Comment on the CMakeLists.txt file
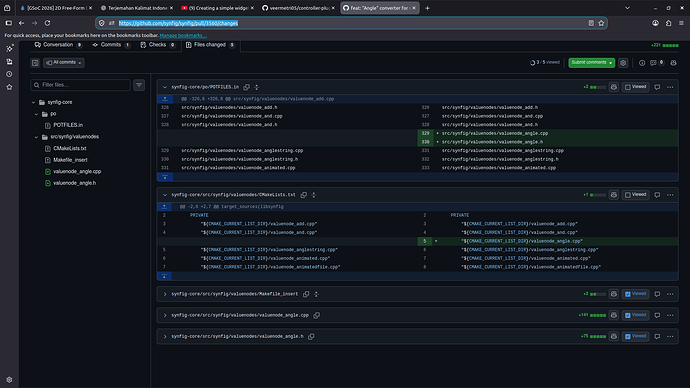Viewport: 690px width, 388px height. [657, 195]
